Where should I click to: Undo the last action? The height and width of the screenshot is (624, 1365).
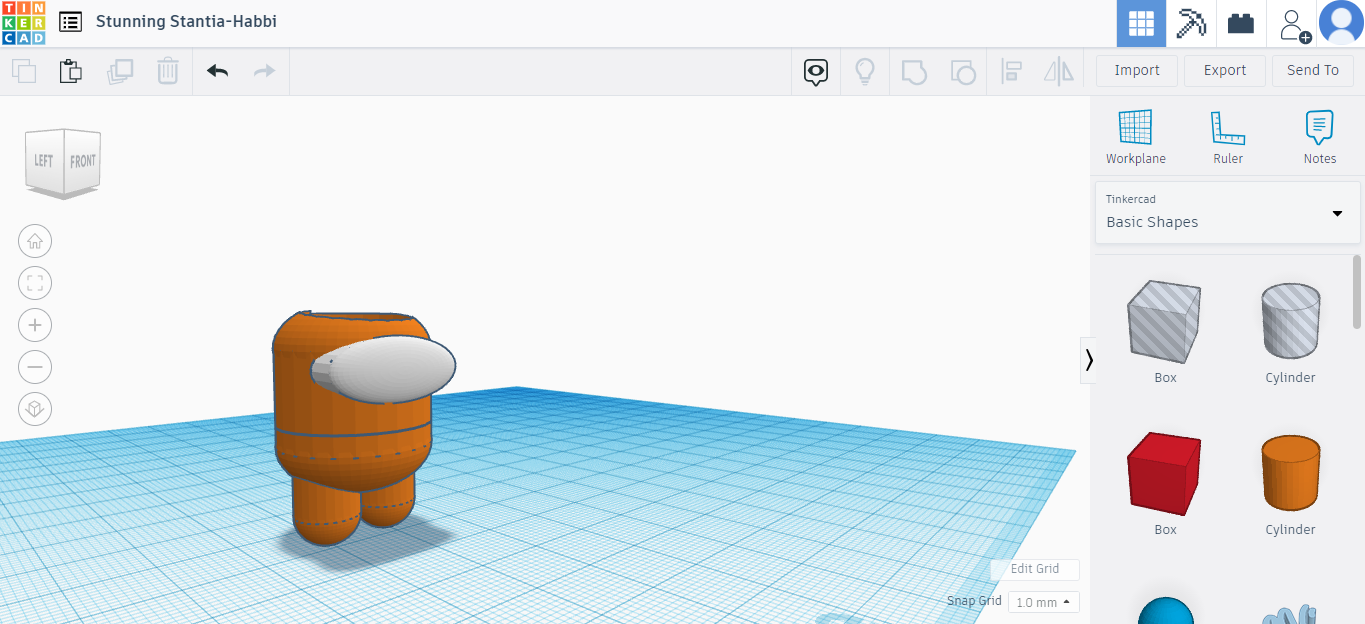217,71
